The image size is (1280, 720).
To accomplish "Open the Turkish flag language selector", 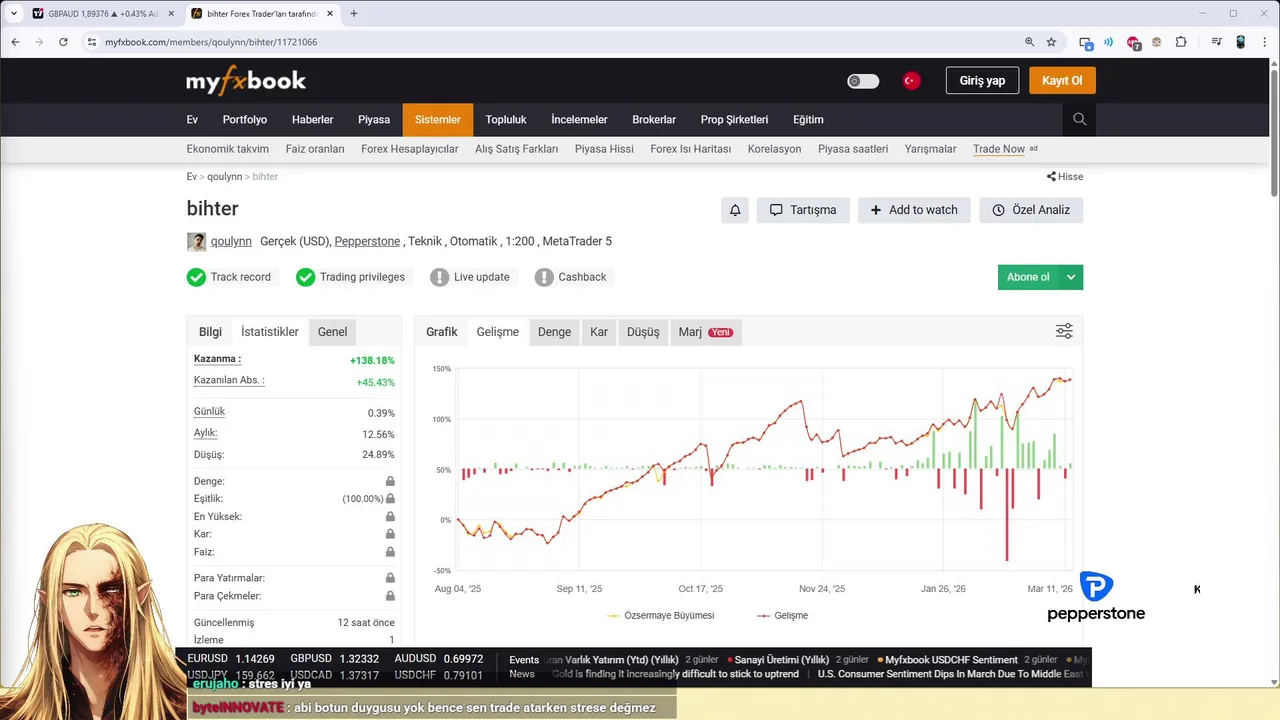I will 911,81.
